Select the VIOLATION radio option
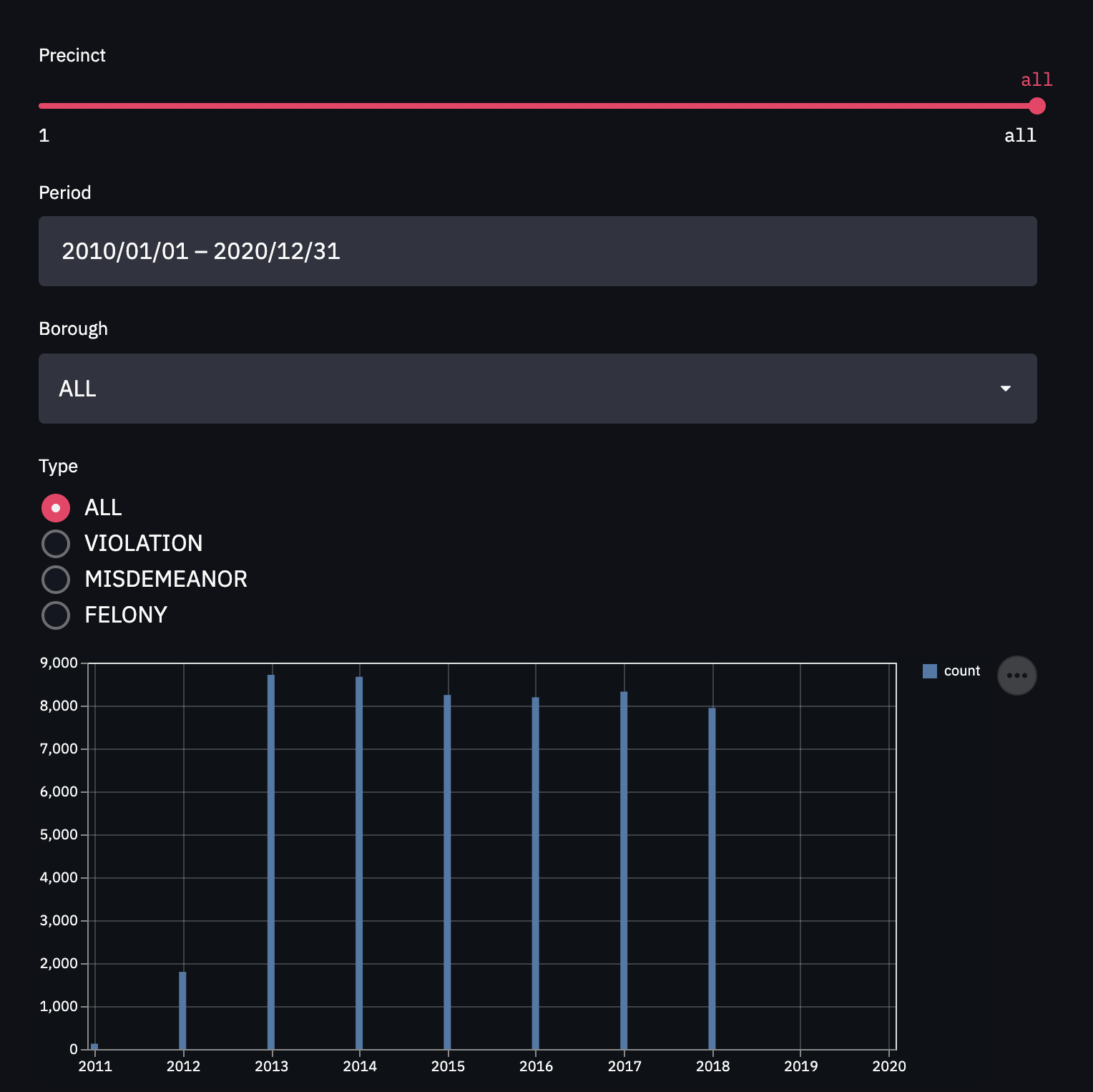The width and height of the screenshot is (1093, 1092). click(x=56, y=544)
